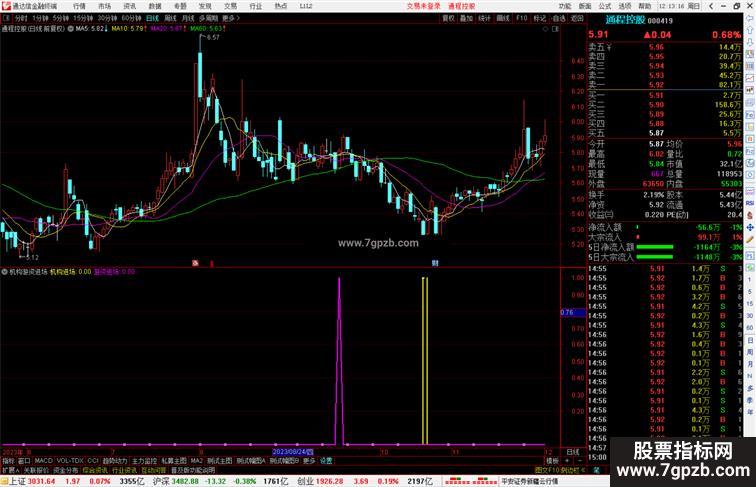
Task: Toggle the settings icon beside 通程控股(日线 前复权)
Action: [x=71, y=28]
